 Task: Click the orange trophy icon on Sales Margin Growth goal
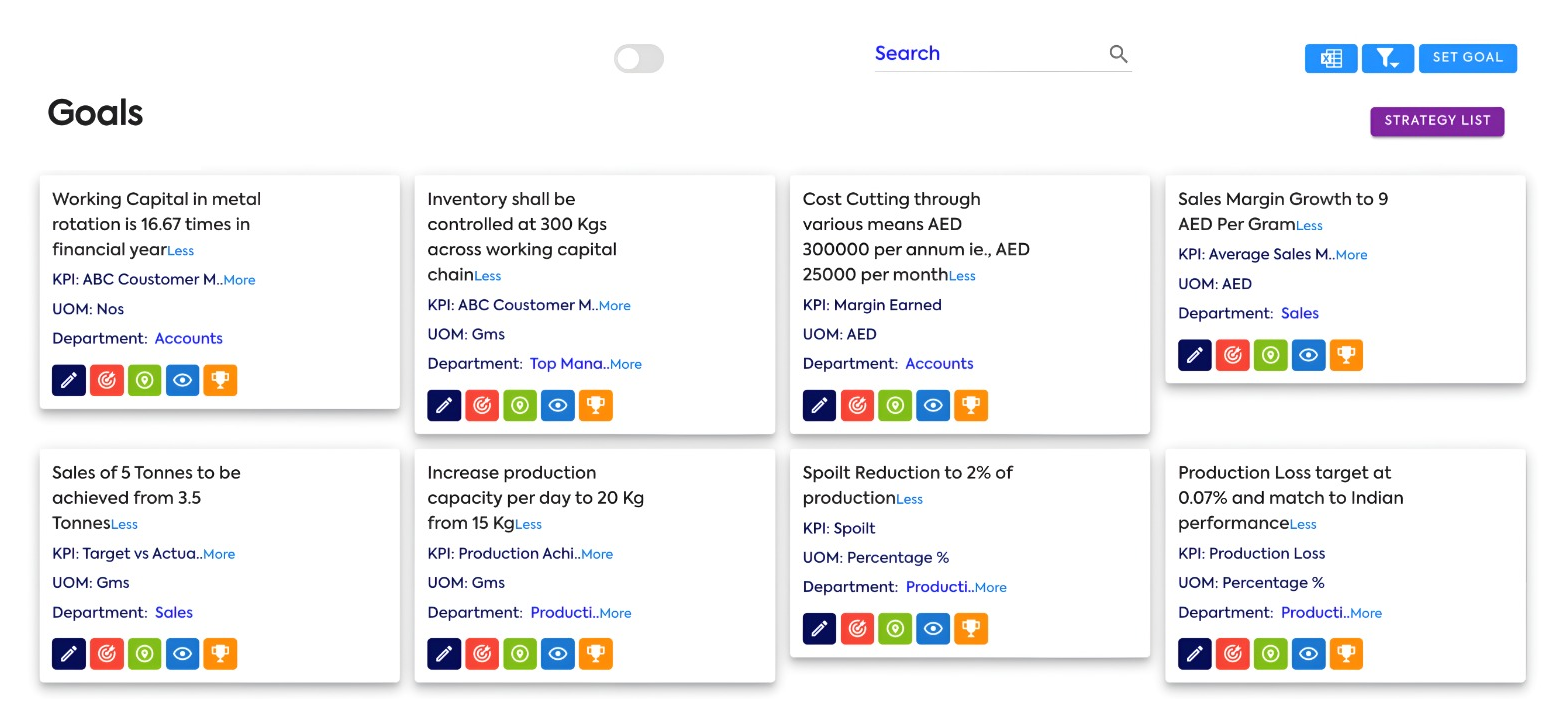pos(1346,355)
